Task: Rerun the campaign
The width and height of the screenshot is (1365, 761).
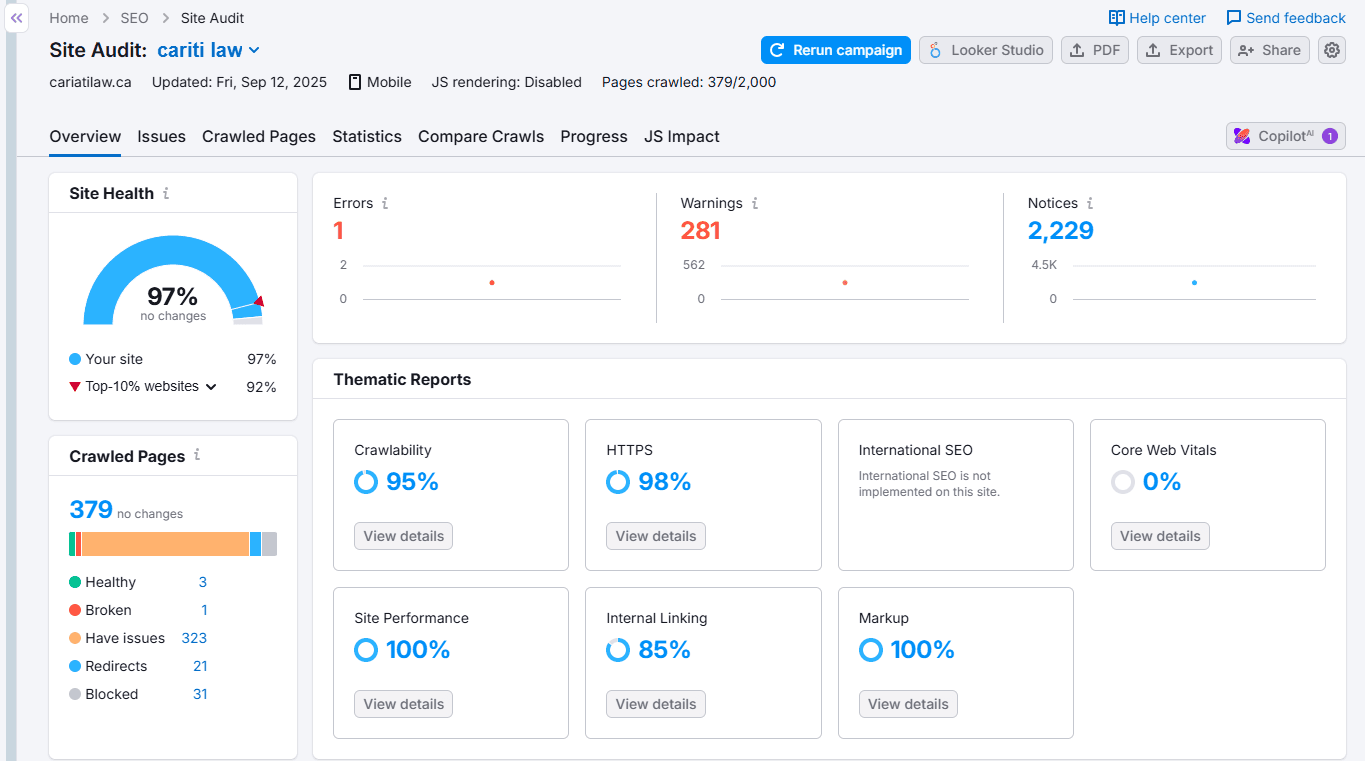Action: coord(836,50)
